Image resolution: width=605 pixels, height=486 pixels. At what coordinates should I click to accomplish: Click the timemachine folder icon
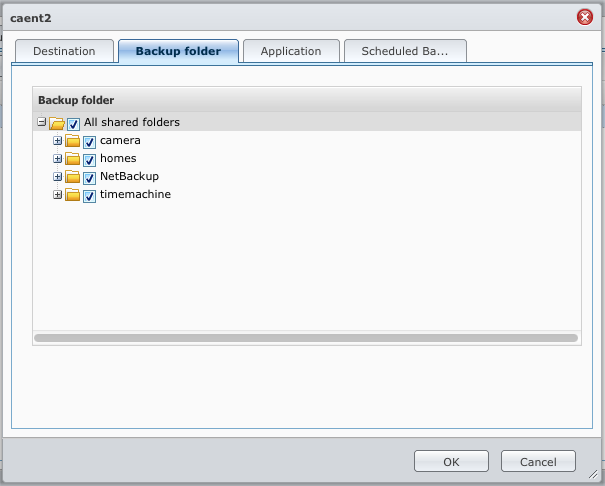coord(73,195)
